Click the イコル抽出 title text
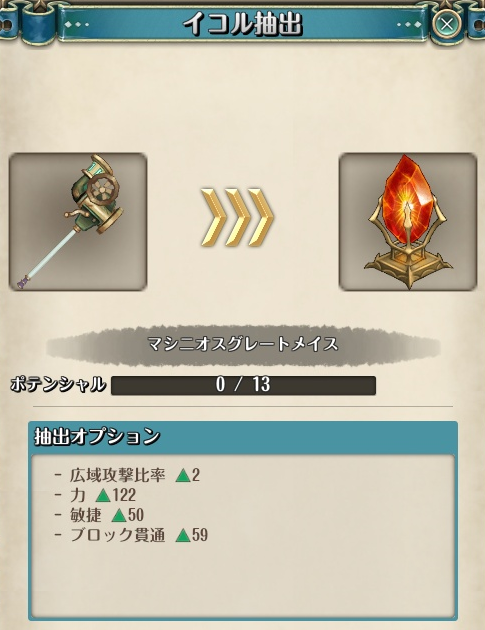This screenshot has height=630, width=485. [x=243, y=25]
